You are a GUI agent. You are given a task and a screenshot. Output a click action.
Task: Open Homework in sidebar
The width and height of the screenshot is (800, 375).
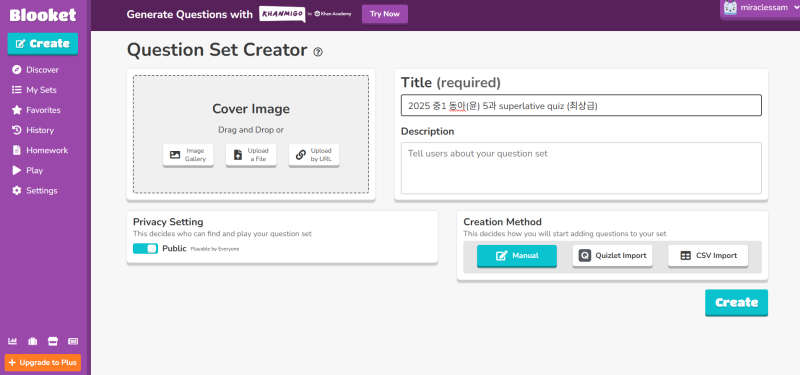pos(39,150)
